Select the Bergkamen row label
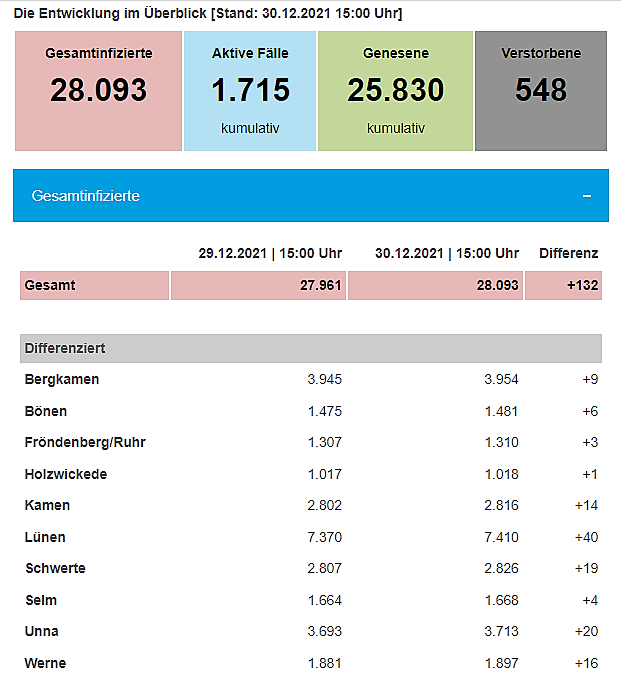This screenshot has width=621, height=682. coord(62,380)
